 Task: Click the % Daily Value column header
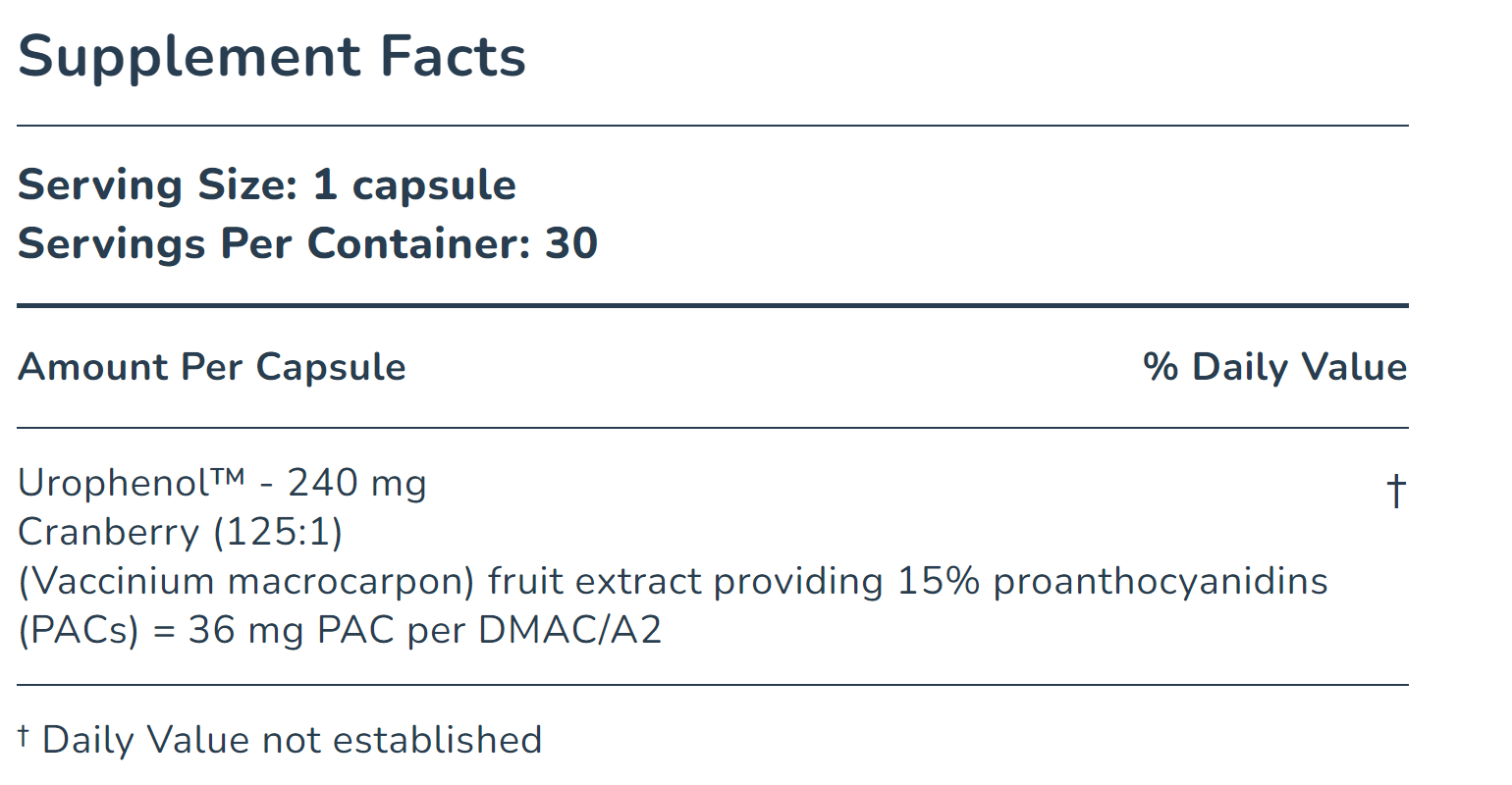click(x=1274, y=367)
